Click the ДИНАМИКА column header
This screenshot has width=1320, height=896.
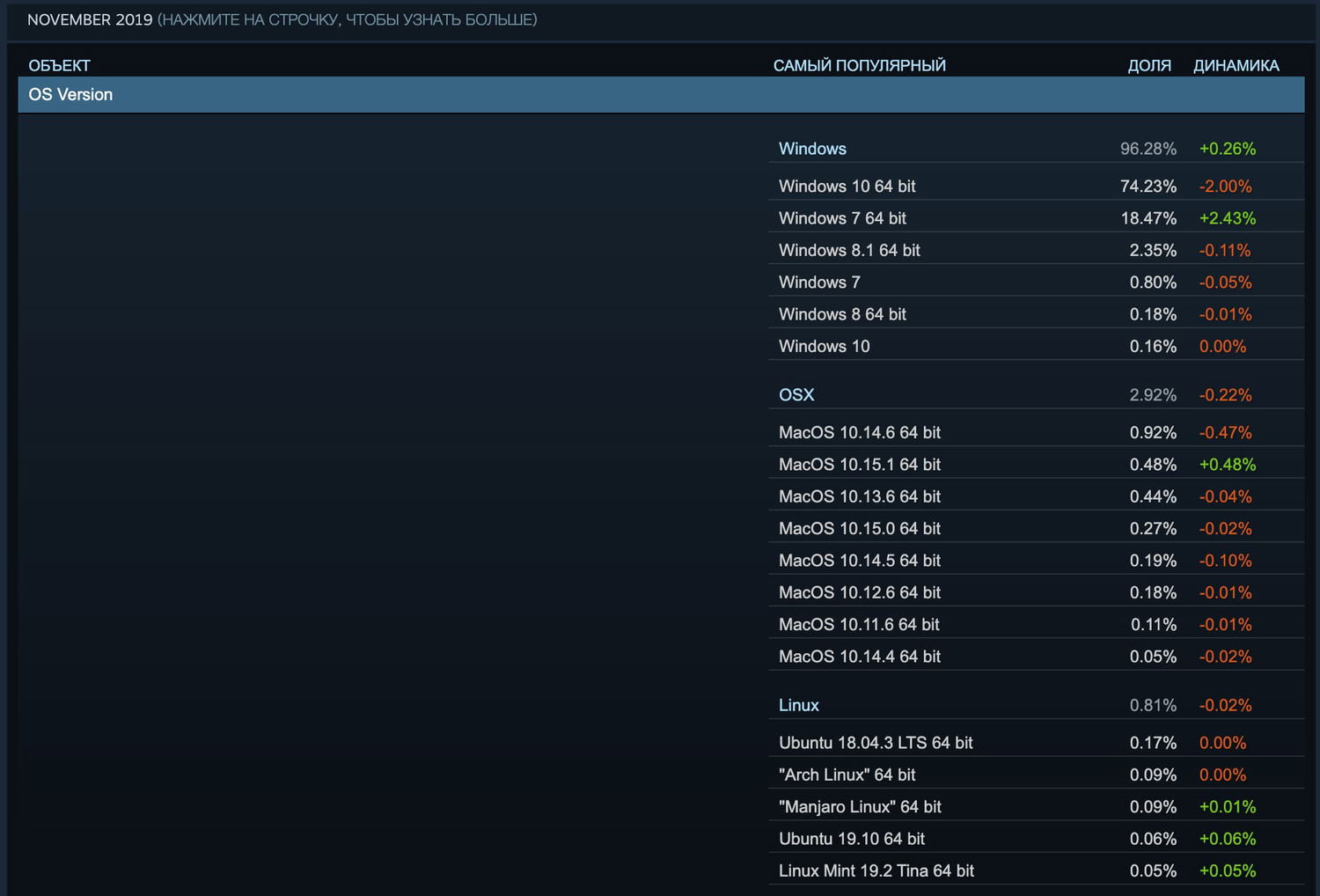click(1236, 65)
